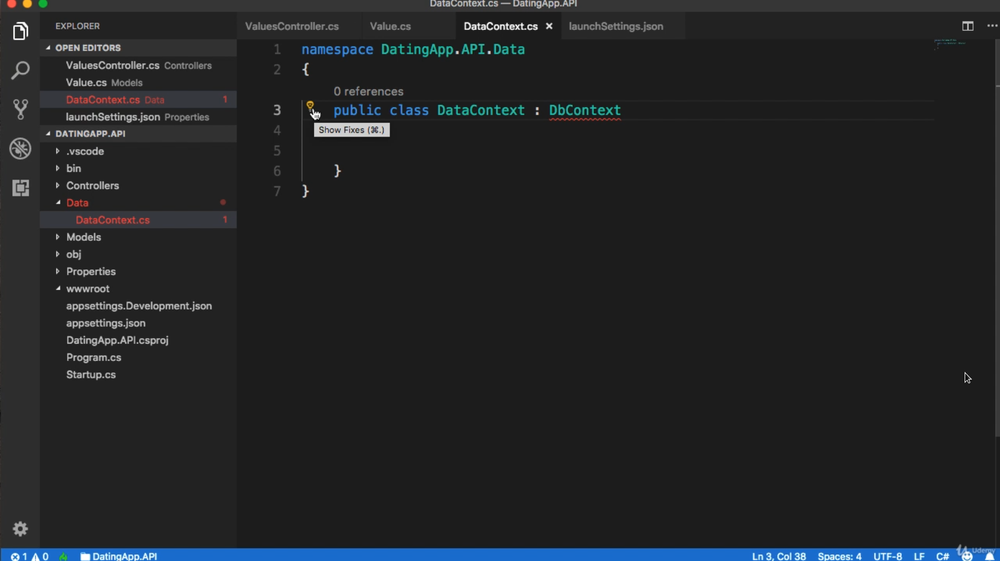
Task: Click the notifications bell in status bar
Action: 989,556
